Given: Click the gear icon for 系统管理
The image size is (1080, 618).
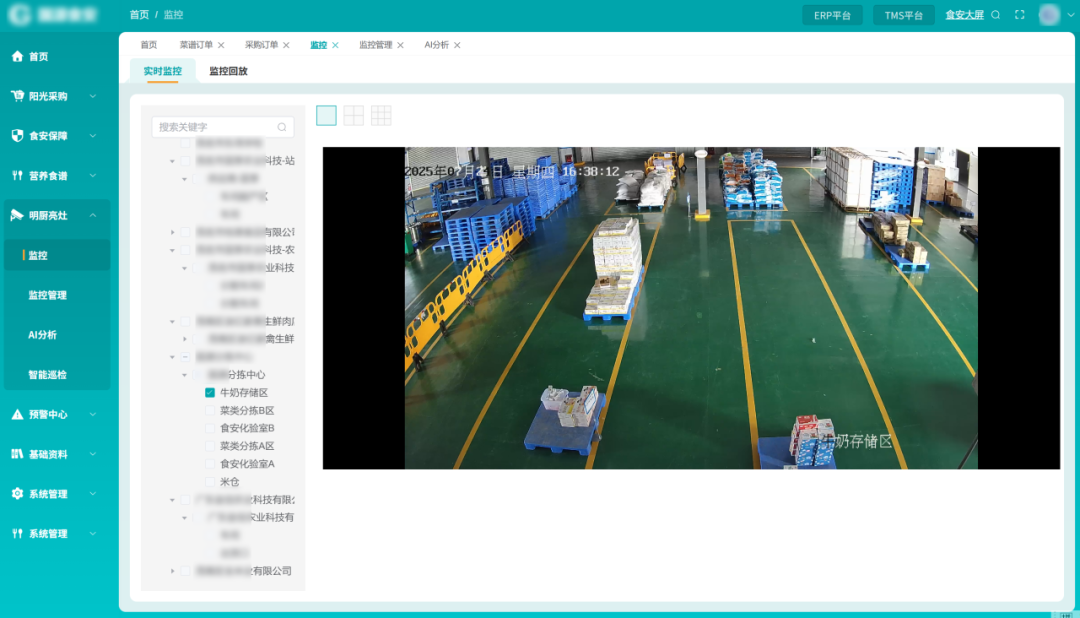Looking at the screenshot, I should 17,493.
